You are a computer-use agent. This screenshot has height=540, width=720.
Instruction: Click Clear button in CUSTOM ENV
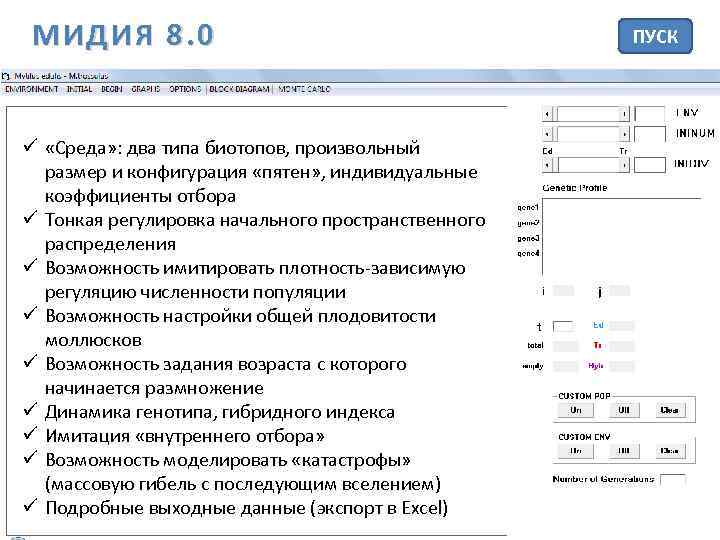(669, 451)
